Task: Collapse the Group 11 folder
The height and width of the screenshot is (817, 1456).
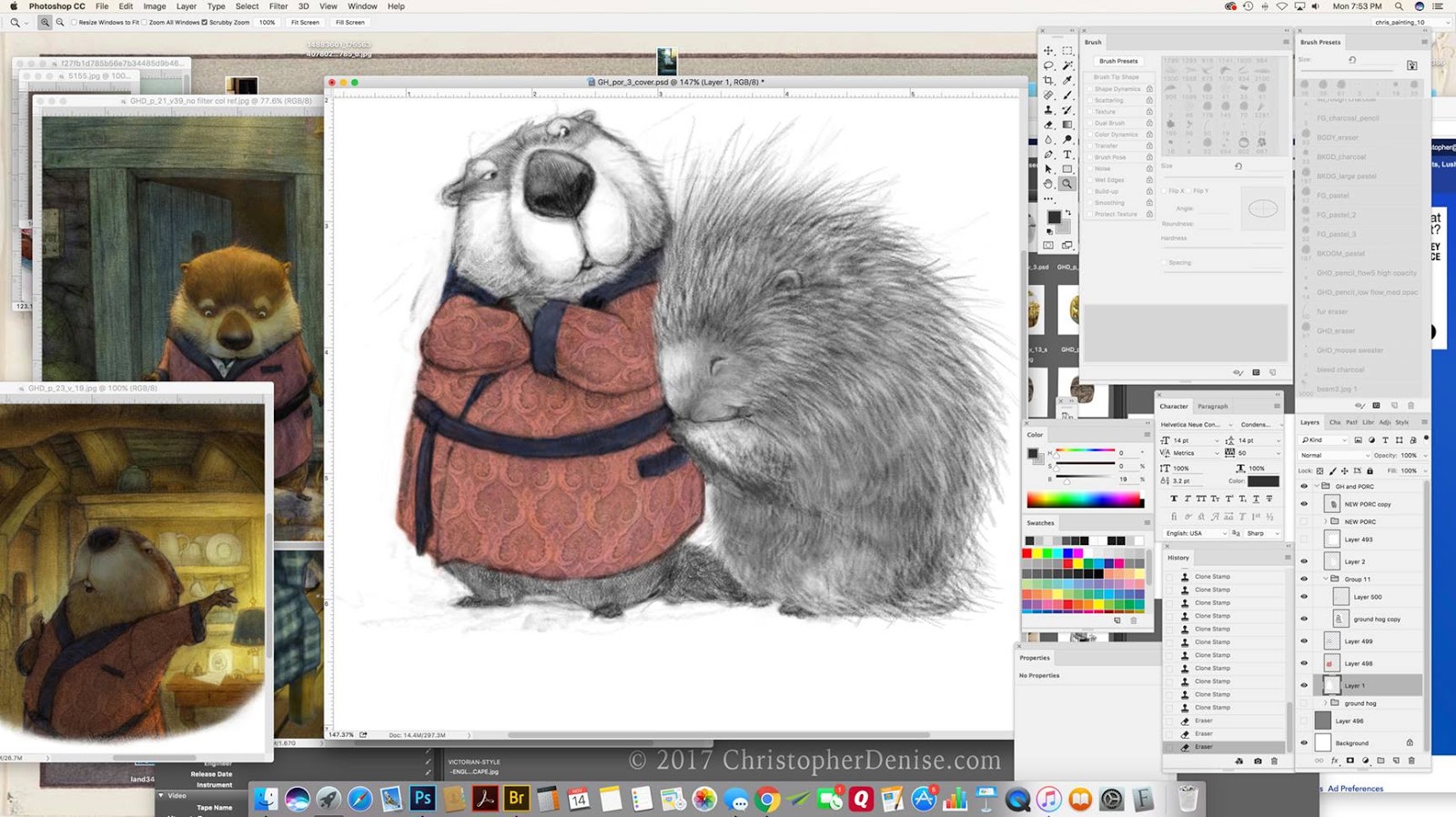Action: click(1326, 579)
